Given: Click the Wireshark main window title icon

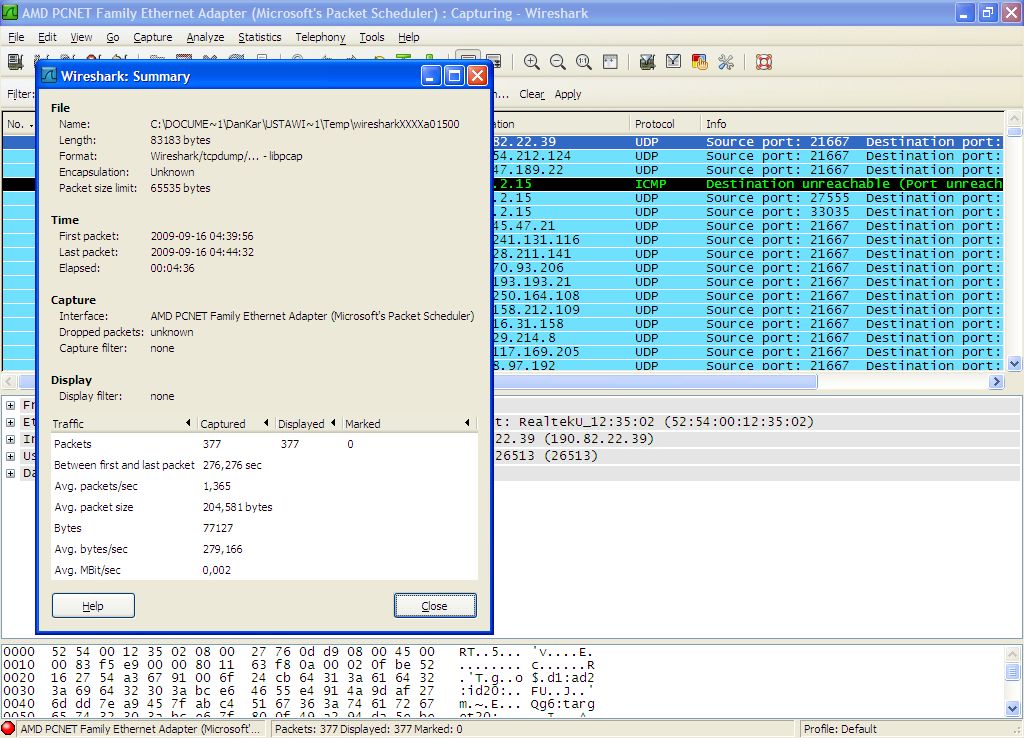Looking at the screenshot, I should tap(10, 12).
